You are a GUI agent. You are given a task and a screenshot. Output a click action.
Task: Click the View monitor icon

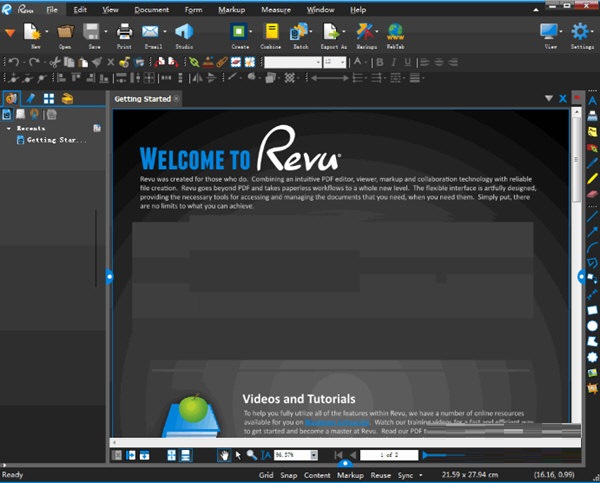click(x=549, y=32)
